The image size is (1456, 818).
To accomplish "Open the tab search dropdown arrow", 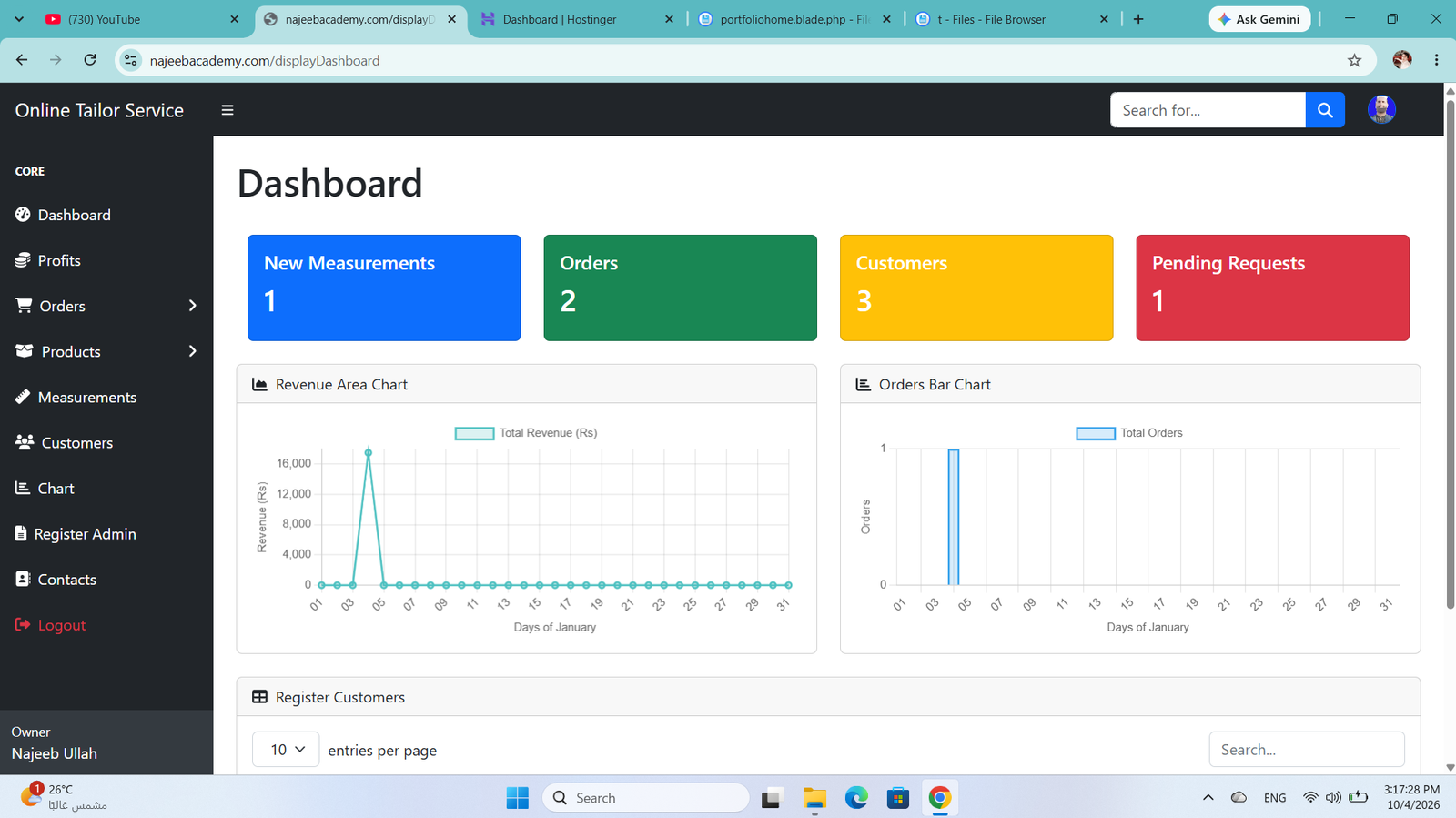I will [19, 19].
